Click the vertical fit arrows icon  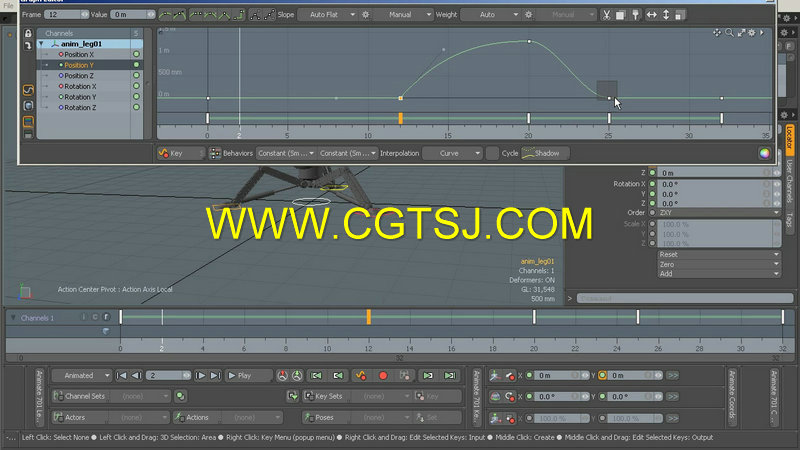point(666,15)
